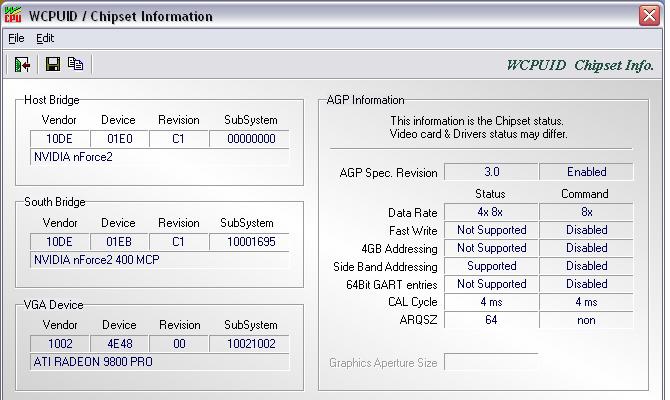Click Fast Write Not Supported status
The image size is (670, 400).
click(491, 230)
